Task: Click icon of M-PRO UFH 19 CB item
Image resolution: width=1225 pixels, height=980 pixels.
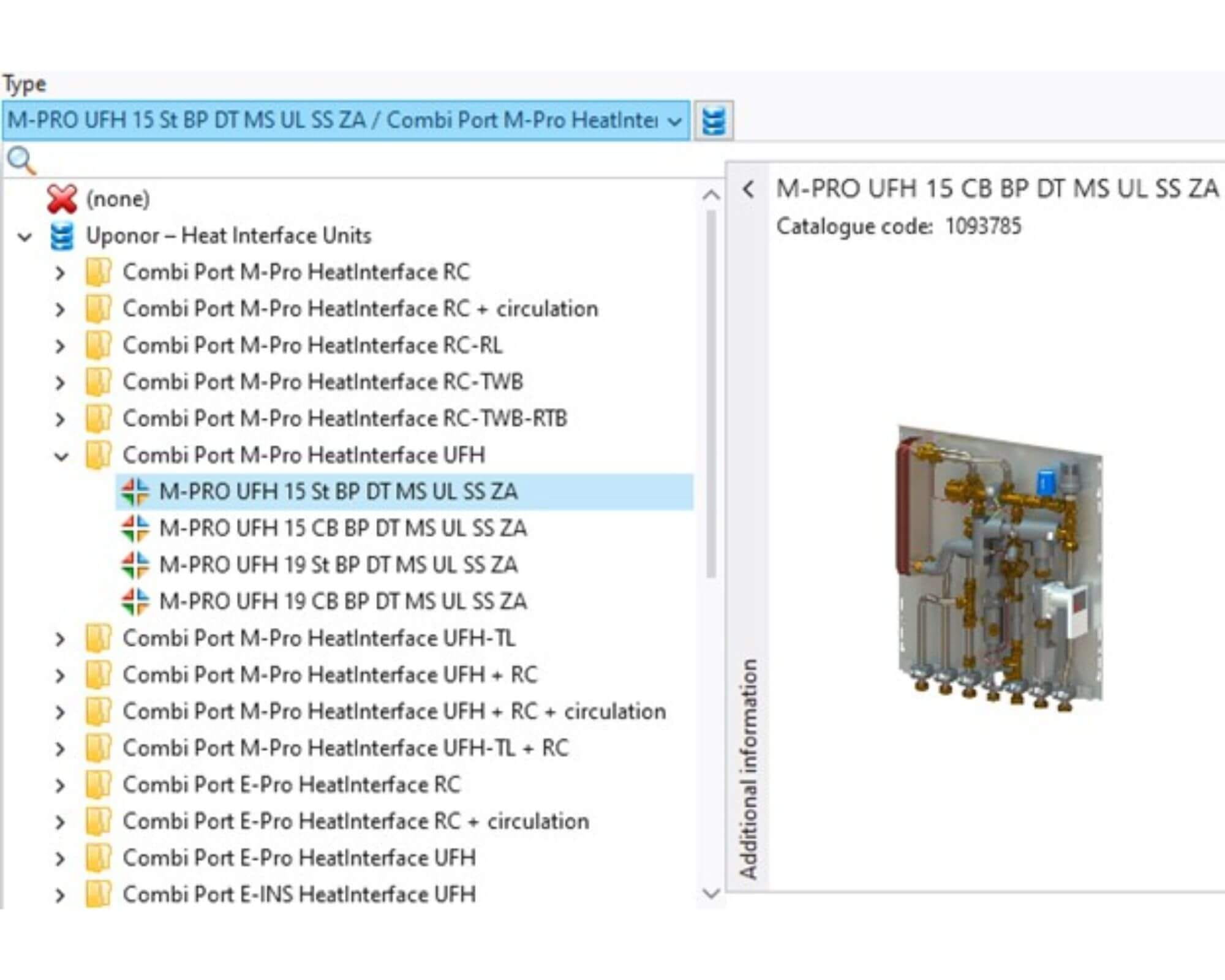Action: [135, 601]
